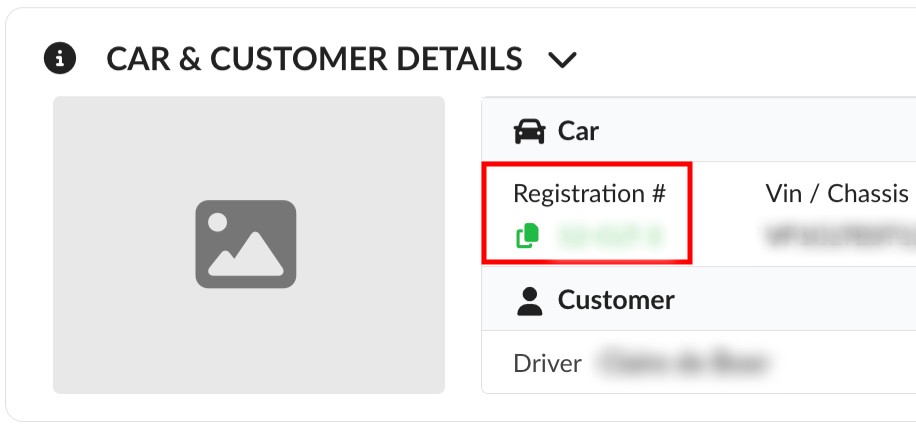The image size is (916, 427).
Task: Click the Customer section label
Action: 616,300
